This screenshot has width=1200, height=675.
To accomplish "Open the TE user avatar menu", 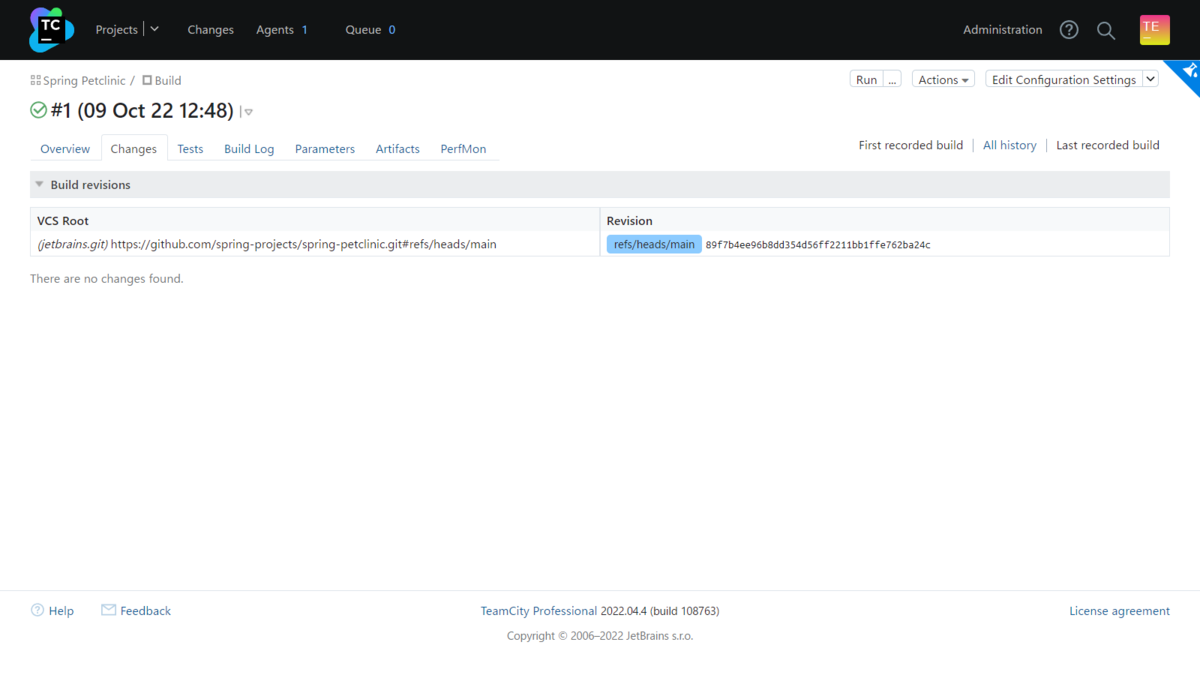I will [1154, 30].
